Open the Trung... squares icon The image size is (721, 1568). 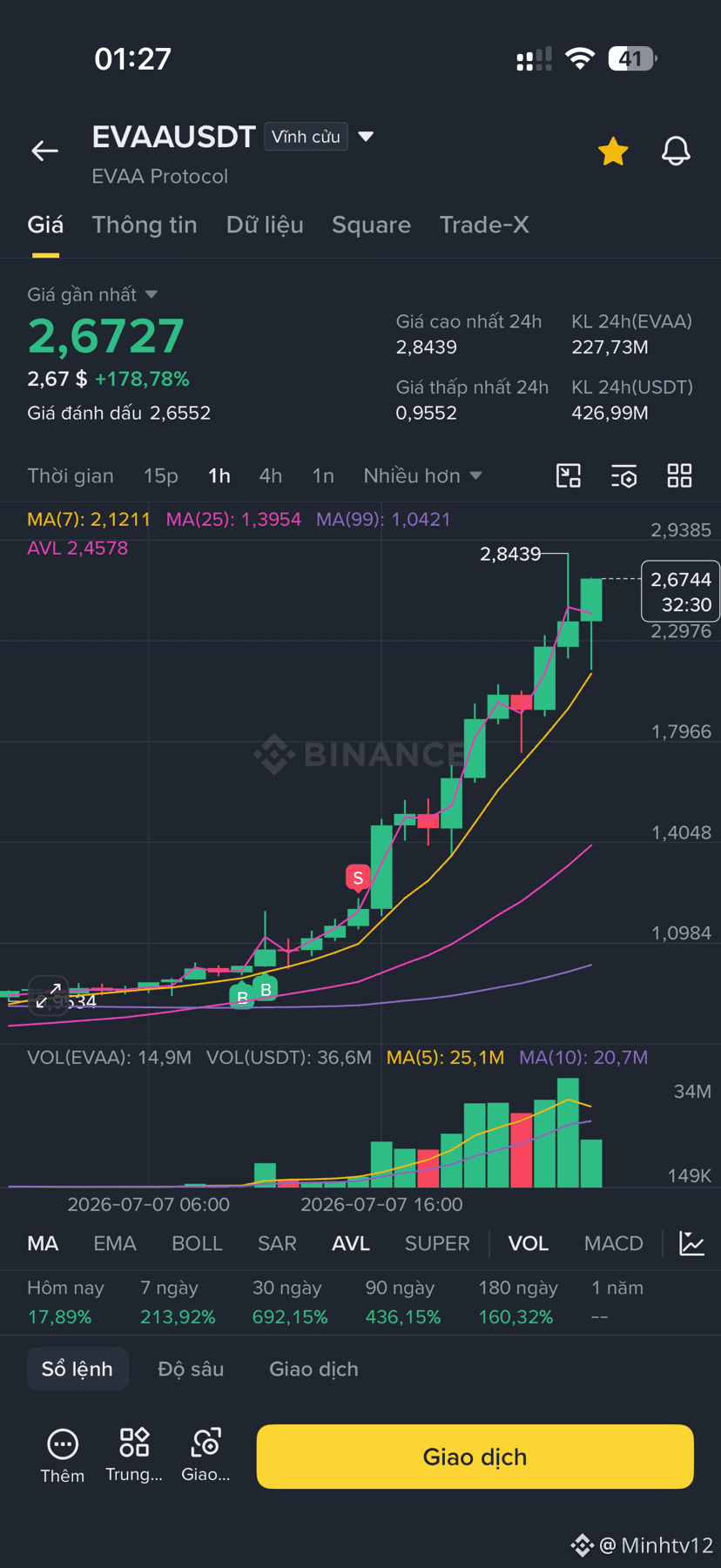click(134, 1443)
